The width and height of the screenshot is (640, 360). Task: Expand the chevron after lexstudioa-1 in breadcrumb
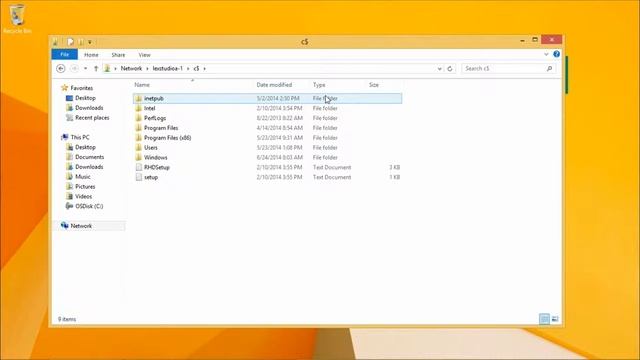pos(188,69)
